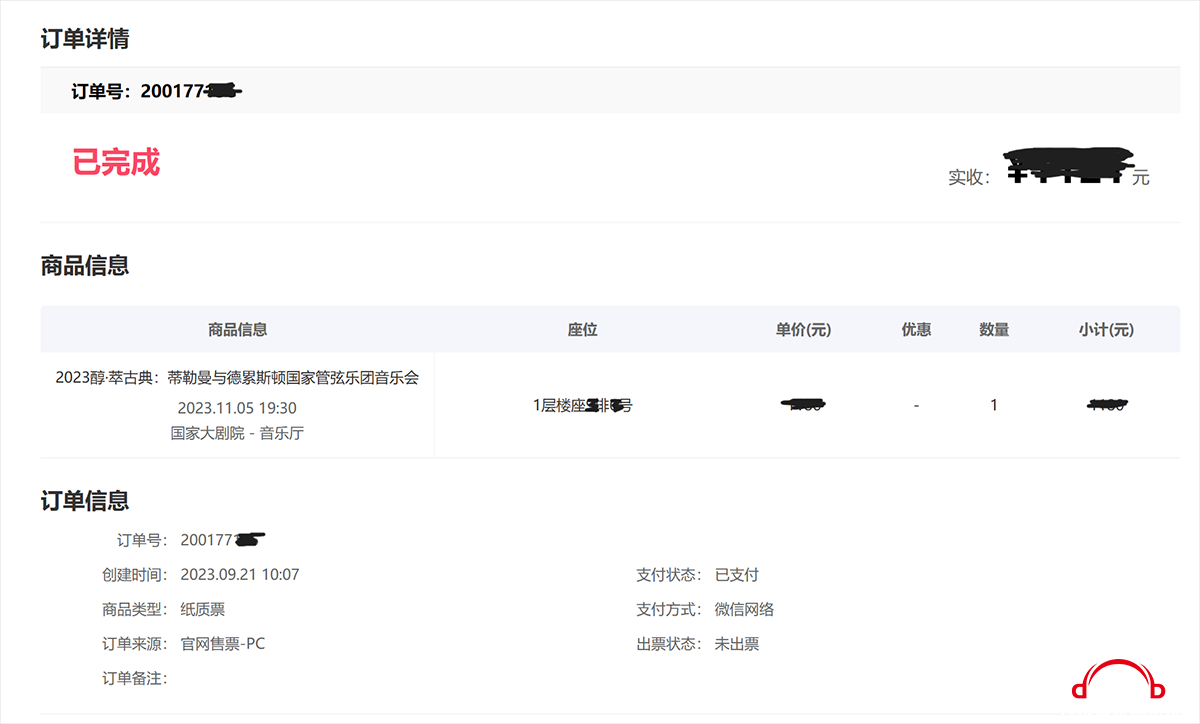Open the 蒂勒曼与德累斯顿国家管弦乐团音乐会 concert title
1200x724 pixels.
pyautogui.click(x=237, y=378)
